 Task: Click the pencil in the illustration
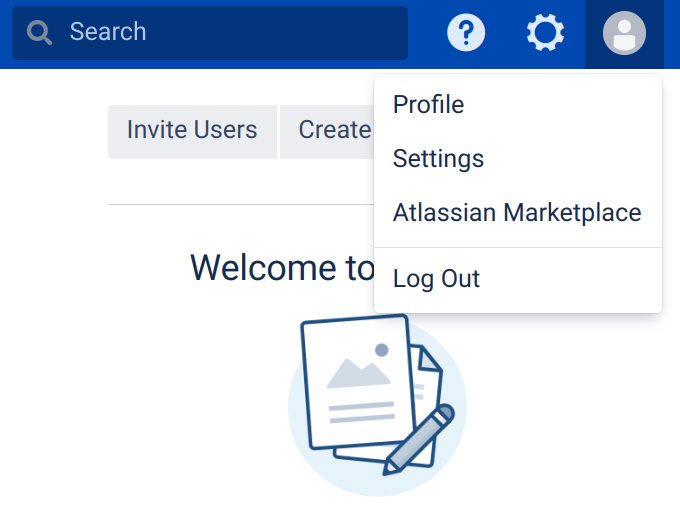click(x=419, y=440)
